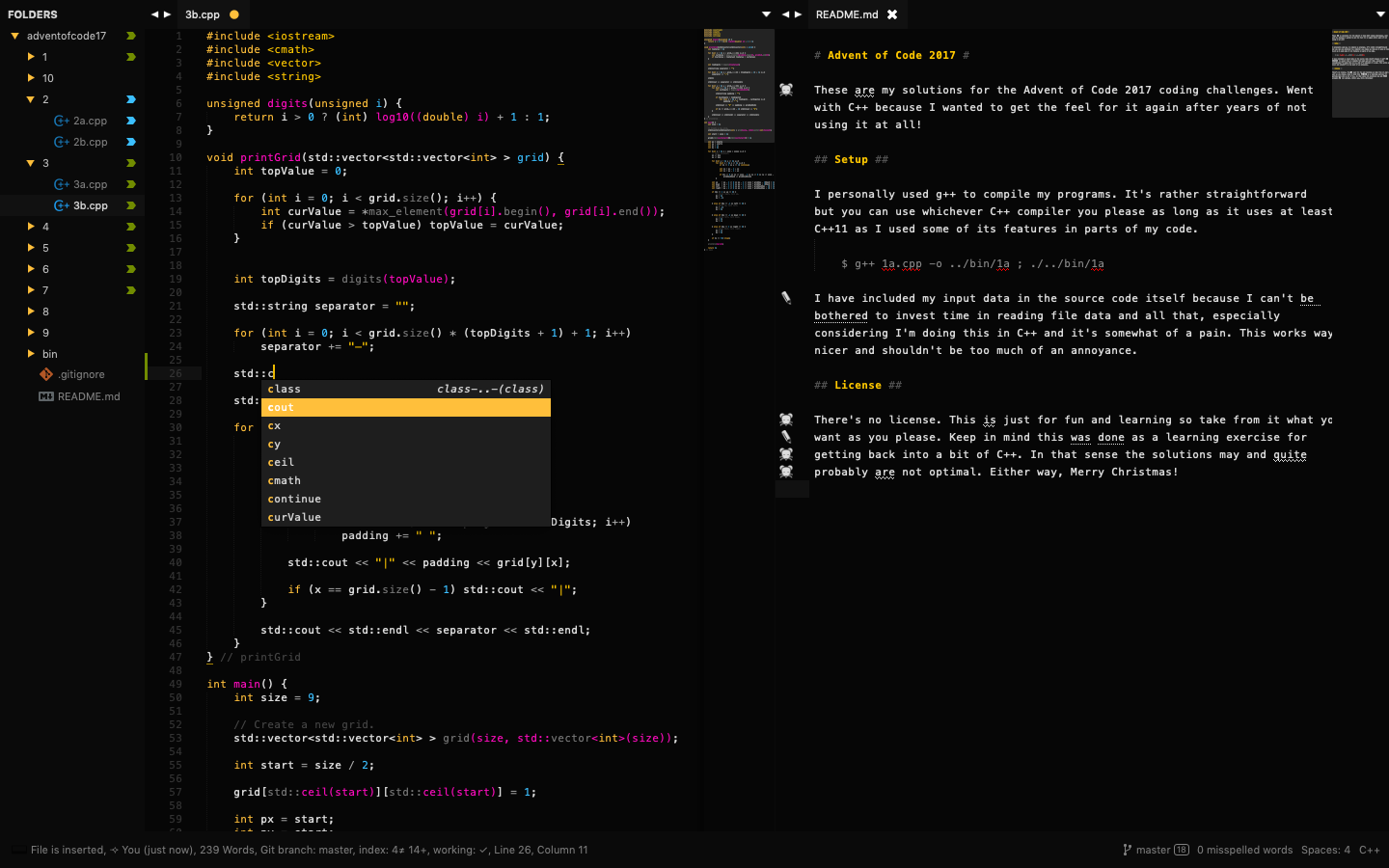Click lint skull icon beside 'These are my solutions'

[786, 90]
